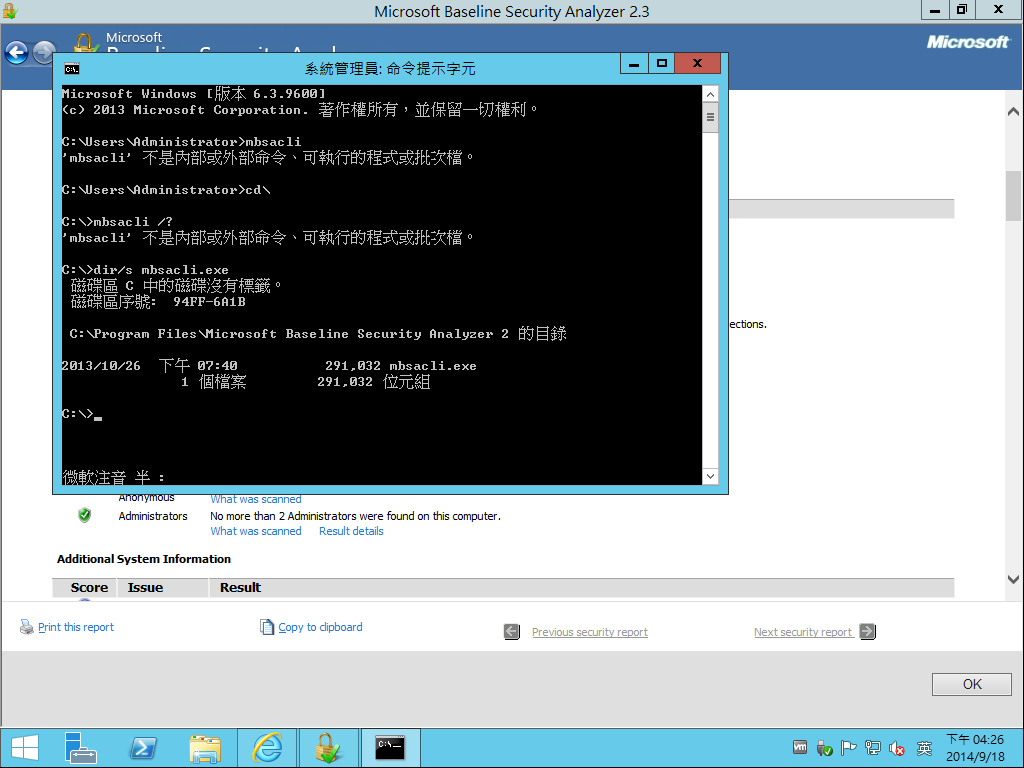Click the MBSA back navigation arrow

pyautogui.click(x=17, y=52)
